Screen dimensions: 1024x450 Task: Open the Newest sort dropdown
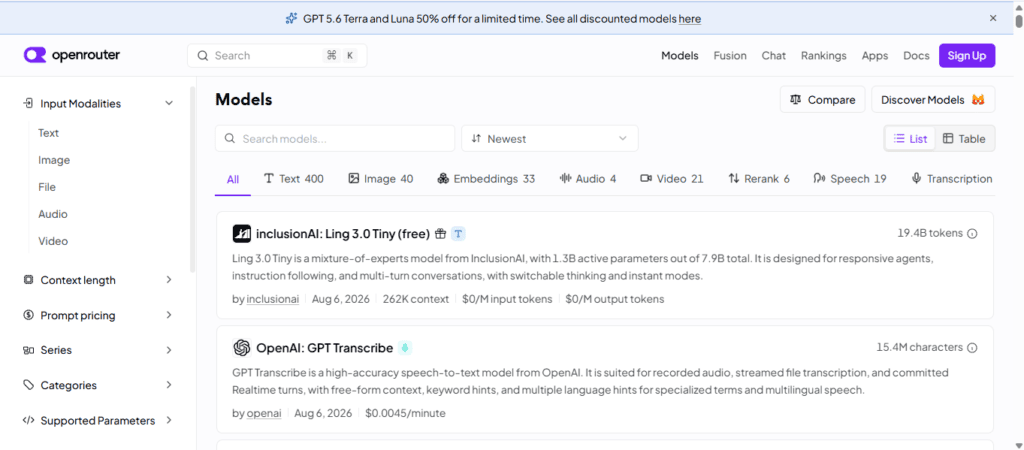point(550,138)
